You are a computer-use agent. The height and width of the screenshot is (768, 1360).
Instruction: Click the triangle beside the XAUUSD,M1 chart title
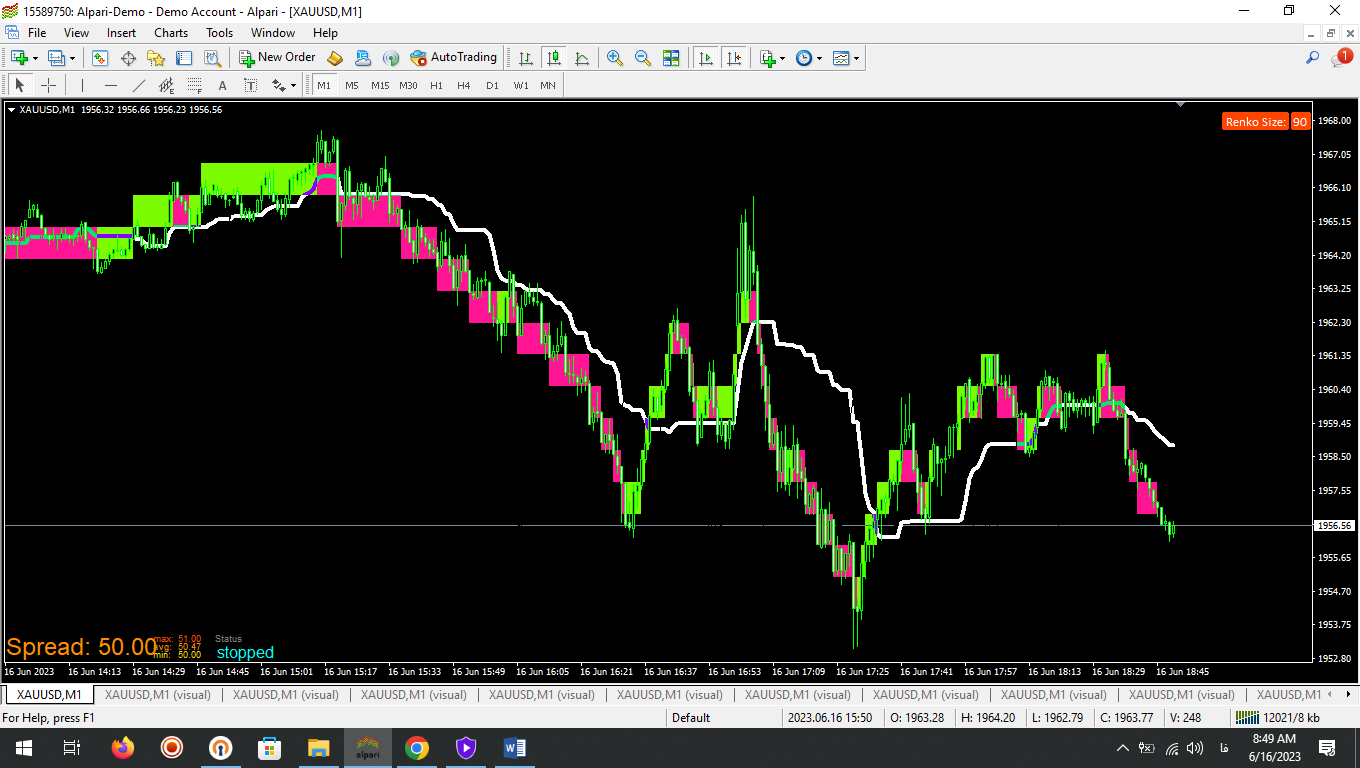pyautogui.click(x=11, y=110)
